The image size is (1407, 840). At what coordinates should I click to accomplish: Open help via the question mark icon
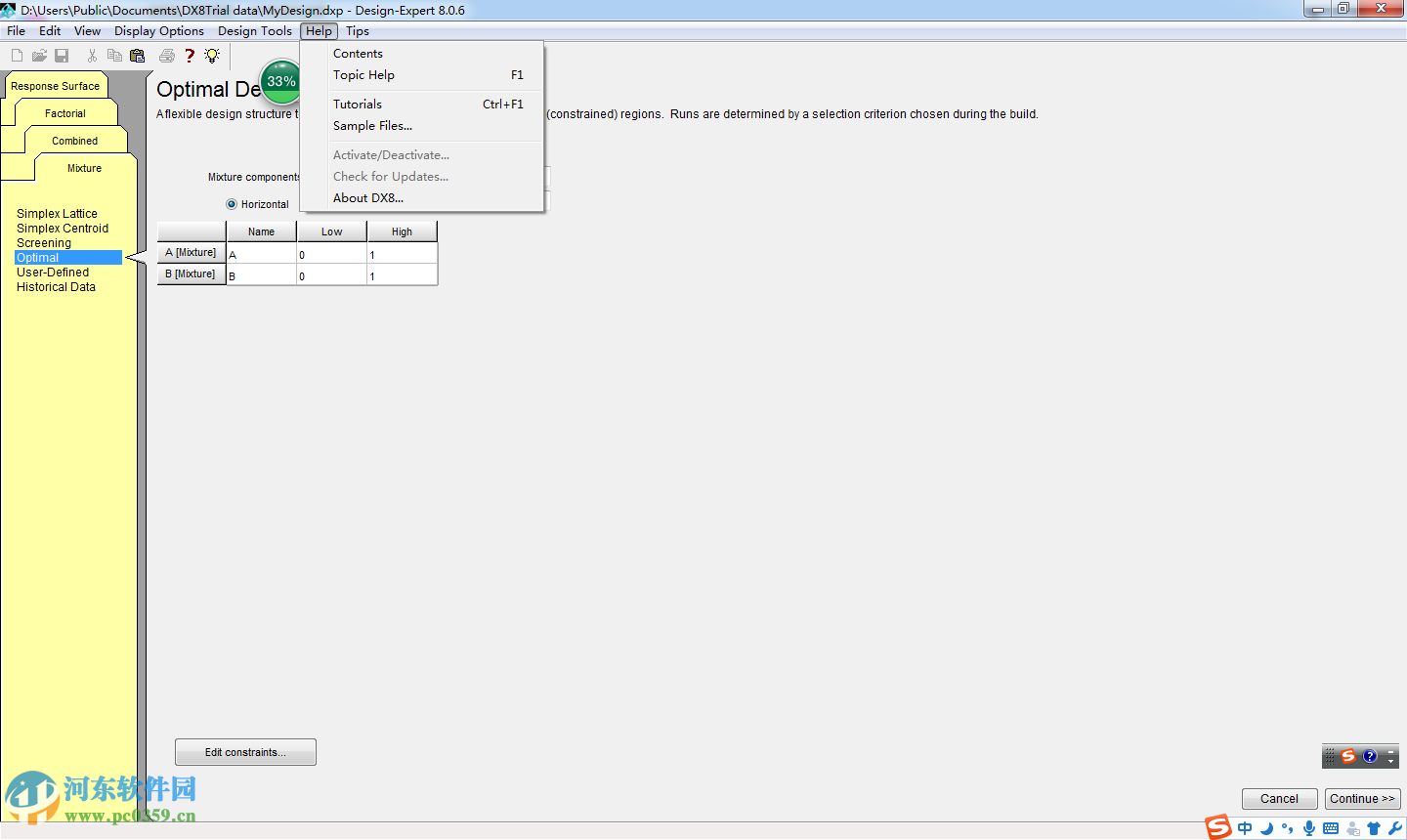click(190, 56)
